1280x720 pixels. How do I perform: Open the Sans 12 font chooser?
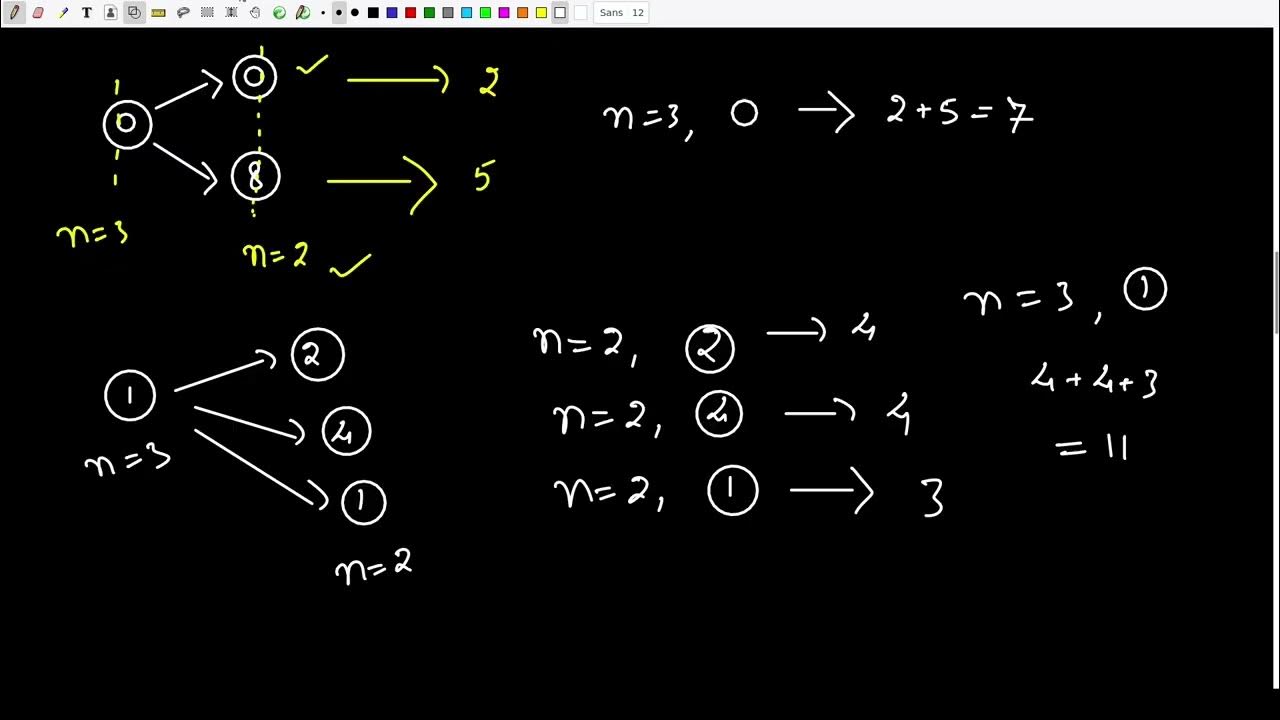[621, 12]
